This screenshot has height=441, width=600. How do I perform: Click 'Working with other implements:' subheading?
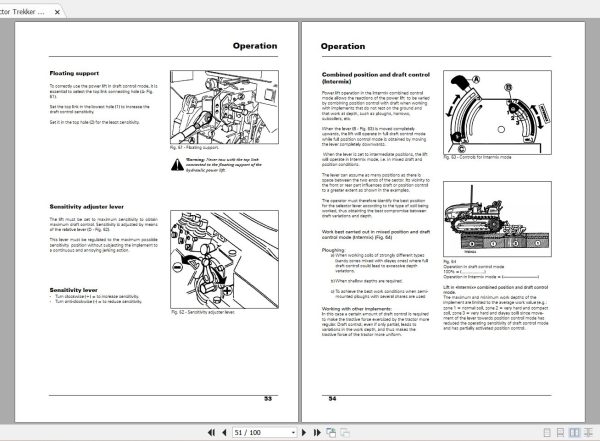(357, 309)
